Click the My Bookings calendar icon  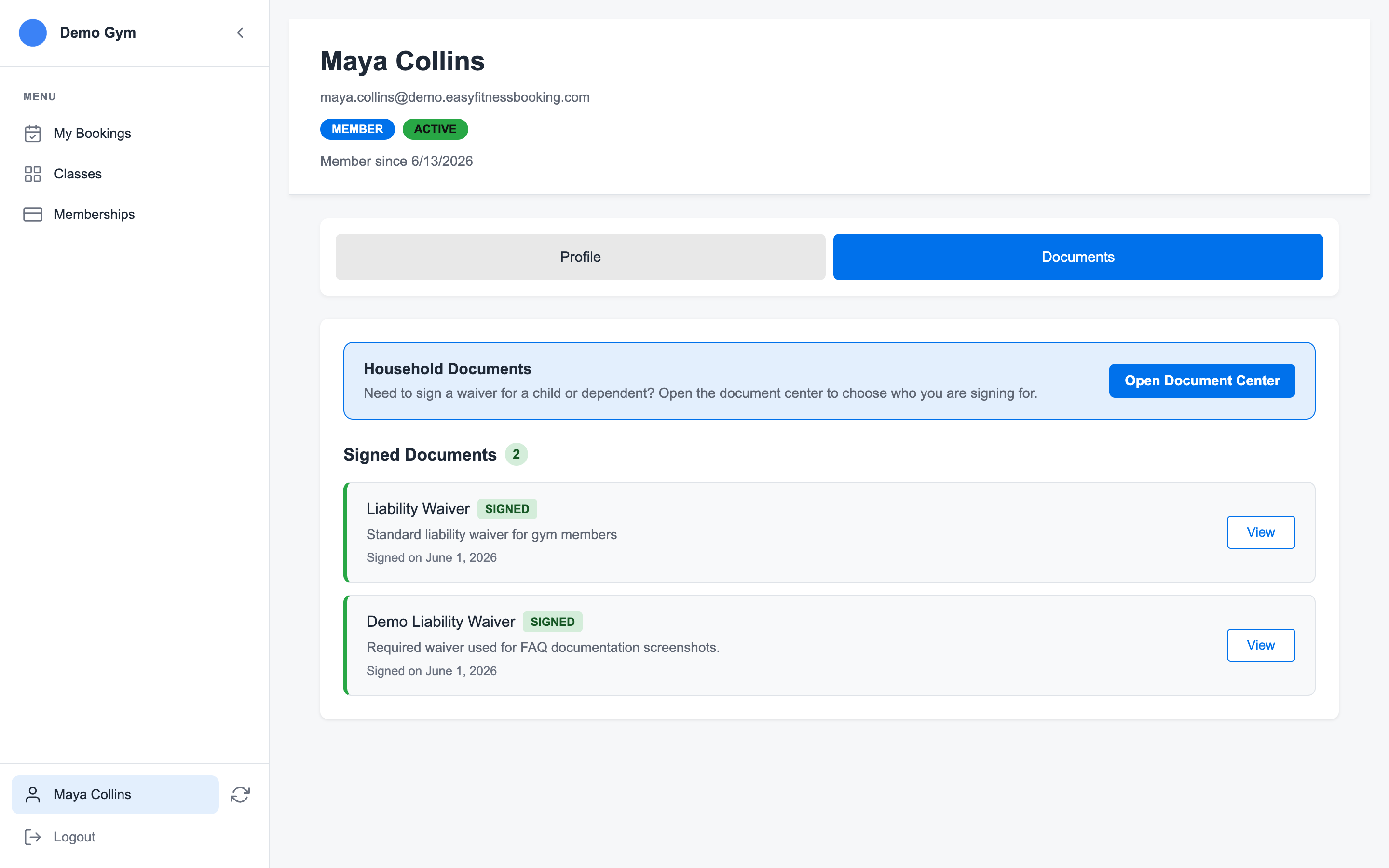tap(33, 133)
